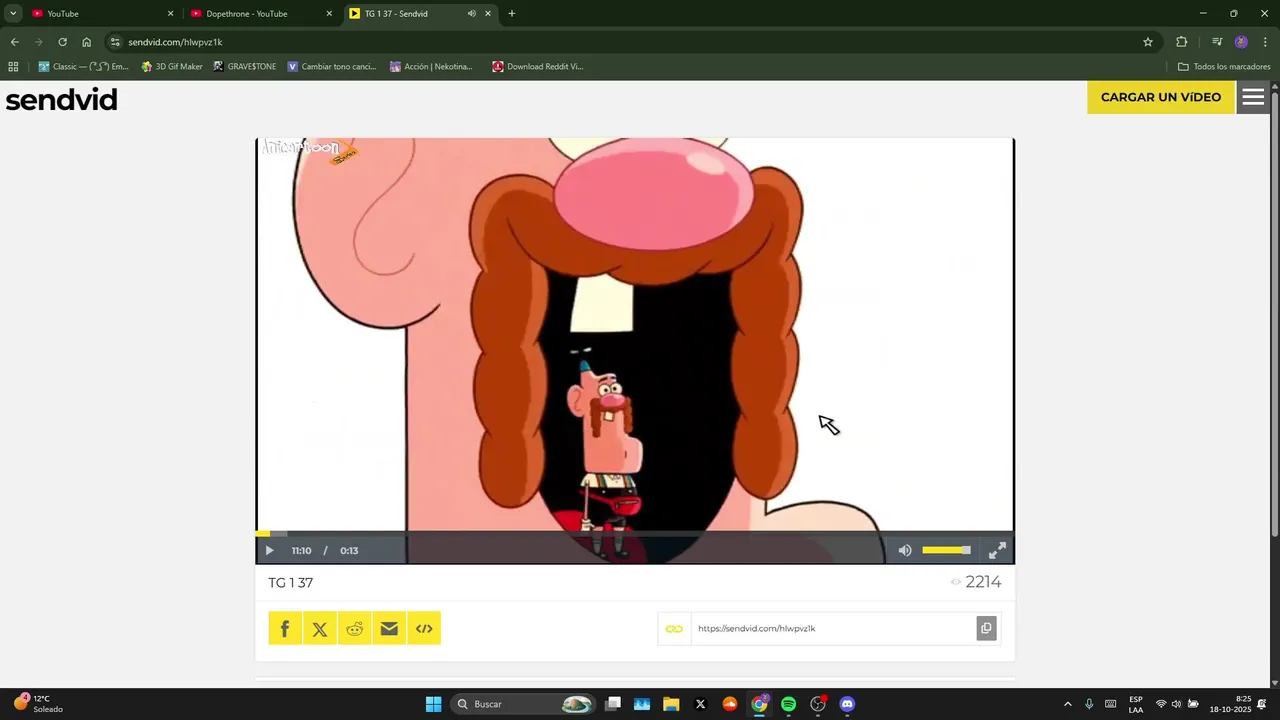The height and width of the screenshot is (720, 1280).
Task: Share video on Facebook
Action: (285, 628)
